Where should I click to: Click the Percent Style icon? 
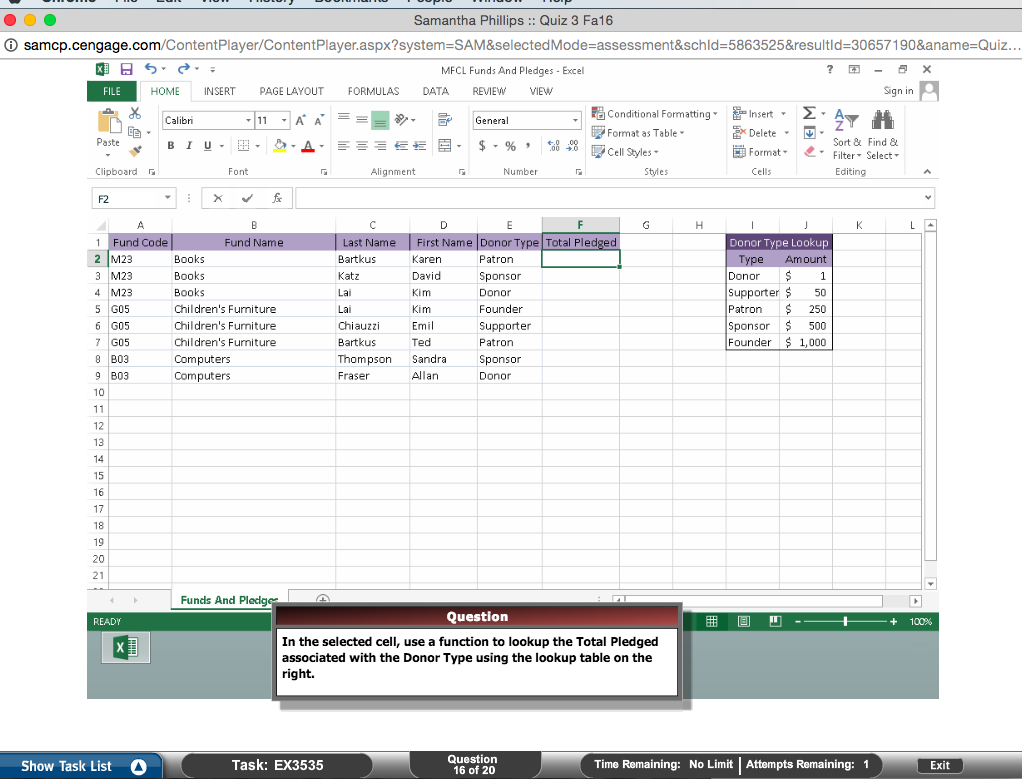(x=510, y=146)
